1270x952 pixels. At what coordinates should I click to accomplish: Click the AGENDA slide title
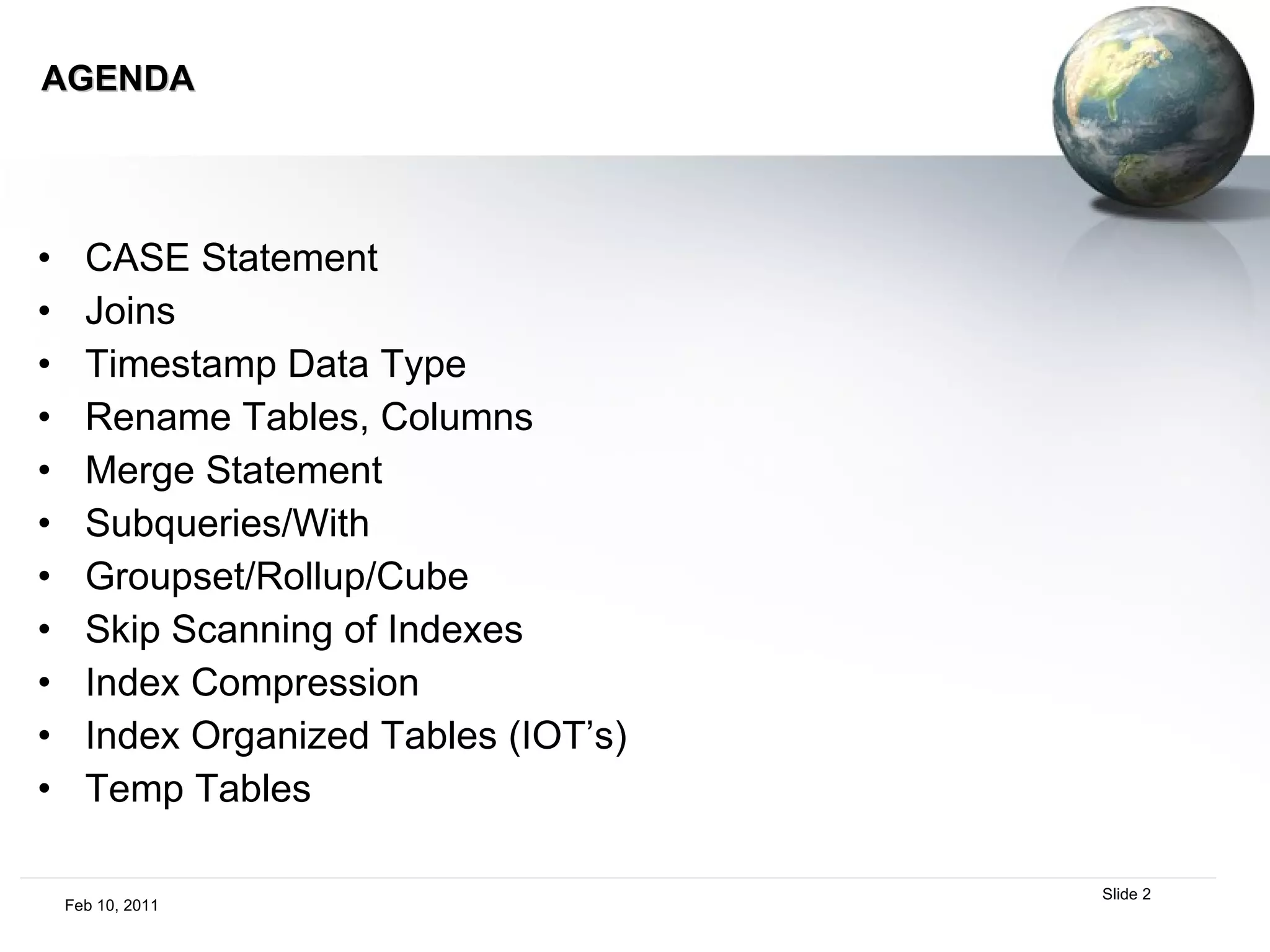117,79
